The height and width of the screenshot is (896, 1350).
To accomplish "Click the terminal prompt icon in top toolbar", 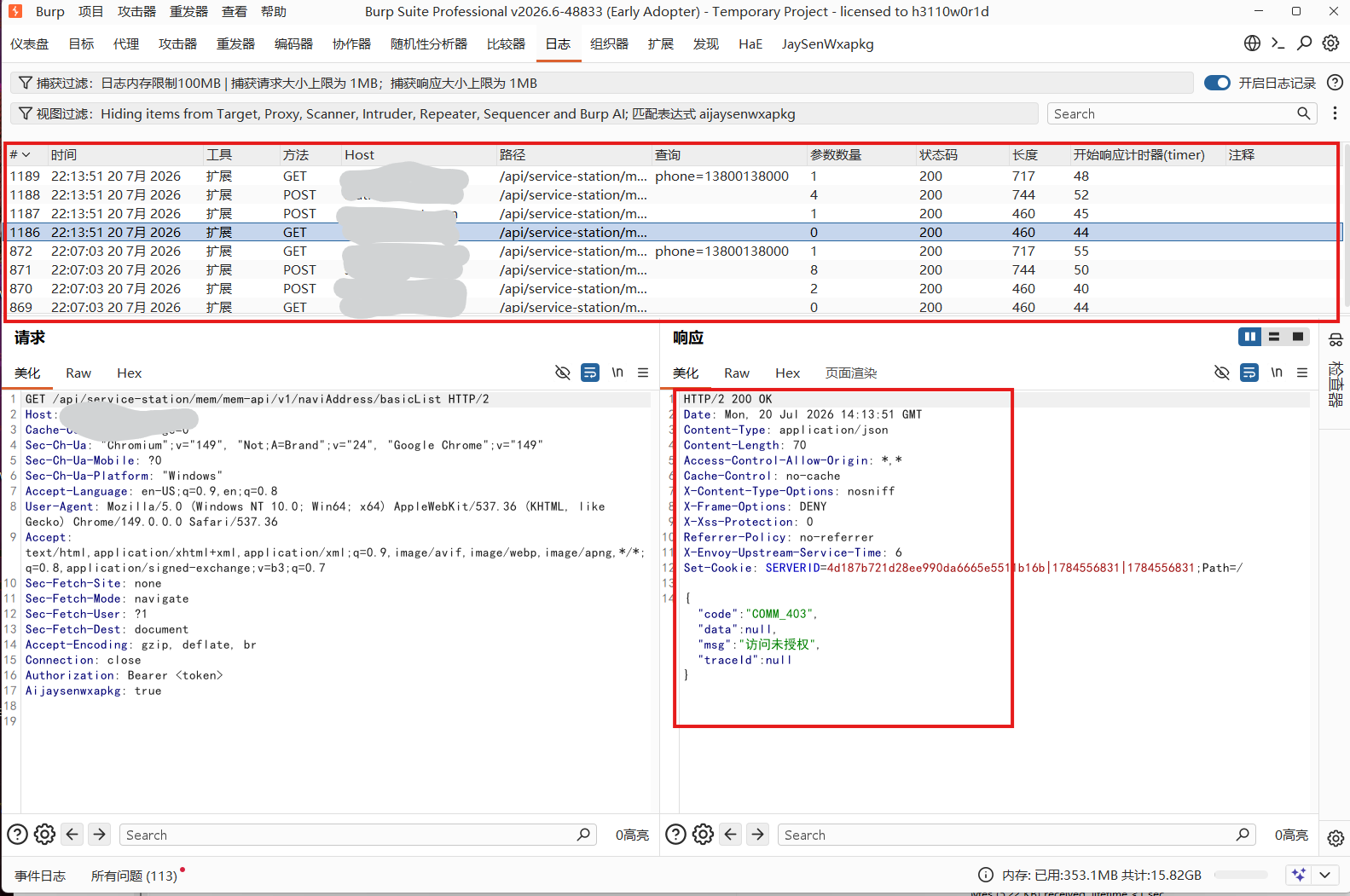I will pos(1278,43).
